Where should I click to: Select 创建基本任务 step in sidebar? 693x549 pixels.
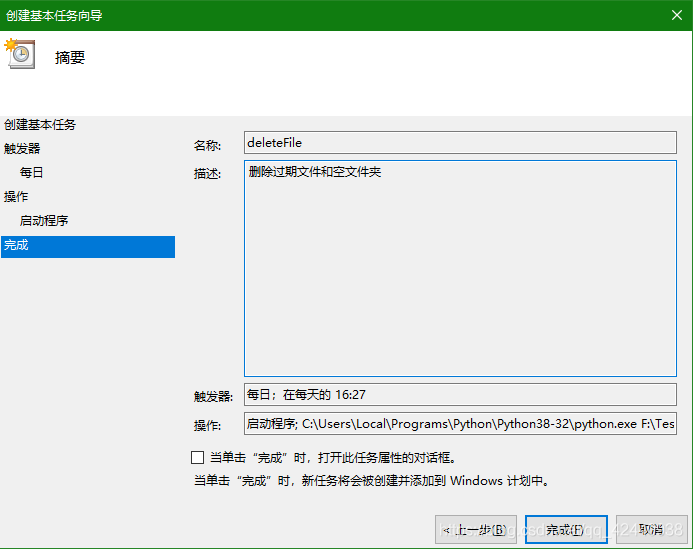click(40, 125)
